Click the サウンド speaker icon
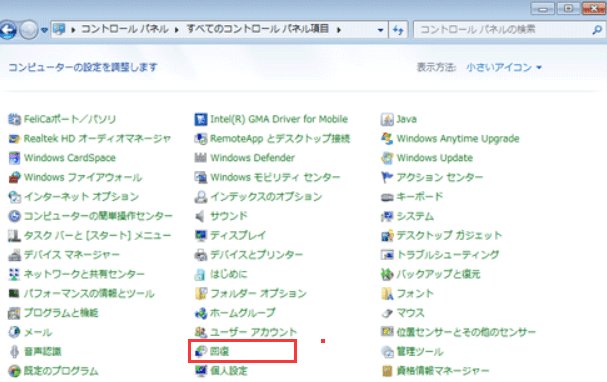This screenshot has height=382, width=607. click(x=201, y=216)
